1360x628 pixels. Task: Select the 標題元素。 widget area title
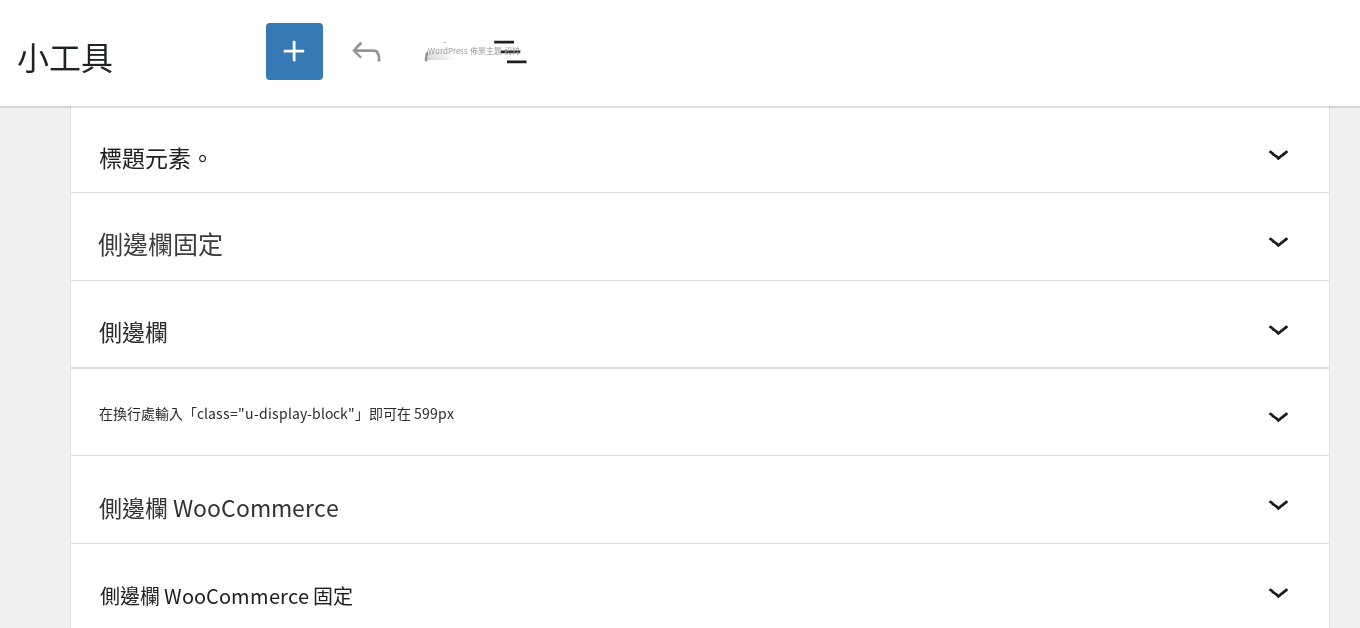[x=155, y=158]
